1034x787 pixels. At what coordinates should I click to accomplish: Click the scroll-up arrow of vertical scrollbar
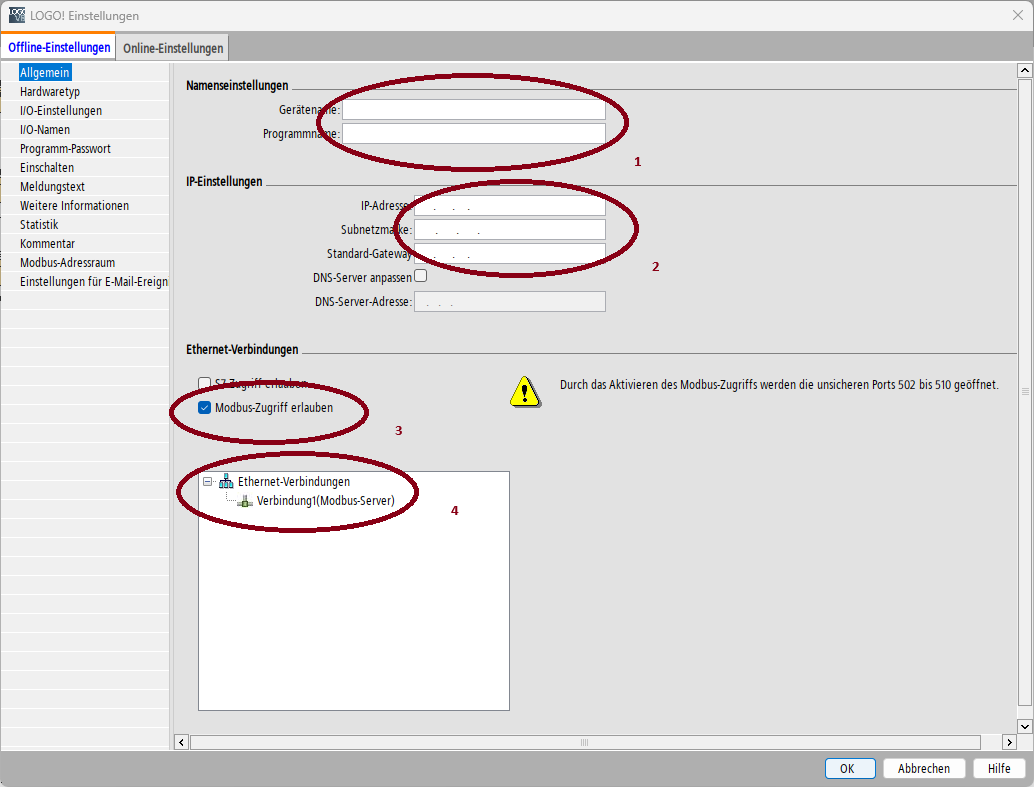coord(1024,70)
